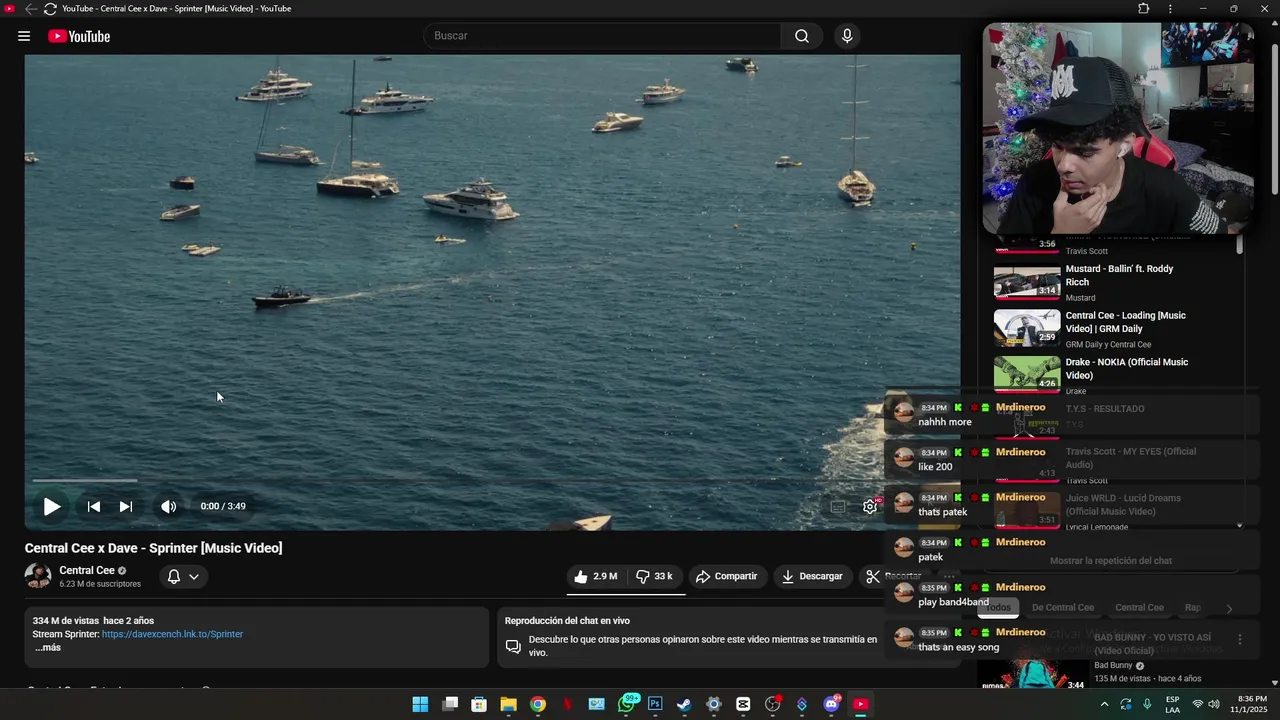Dislike the Sprinter video

[655, 576]
